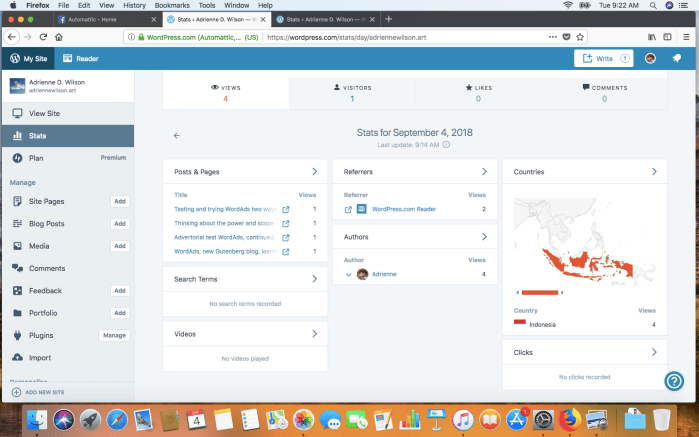Click ADD NEW SITE at the sidebar bottom
Screen dimensions: 699x437
tap(38, 392)
